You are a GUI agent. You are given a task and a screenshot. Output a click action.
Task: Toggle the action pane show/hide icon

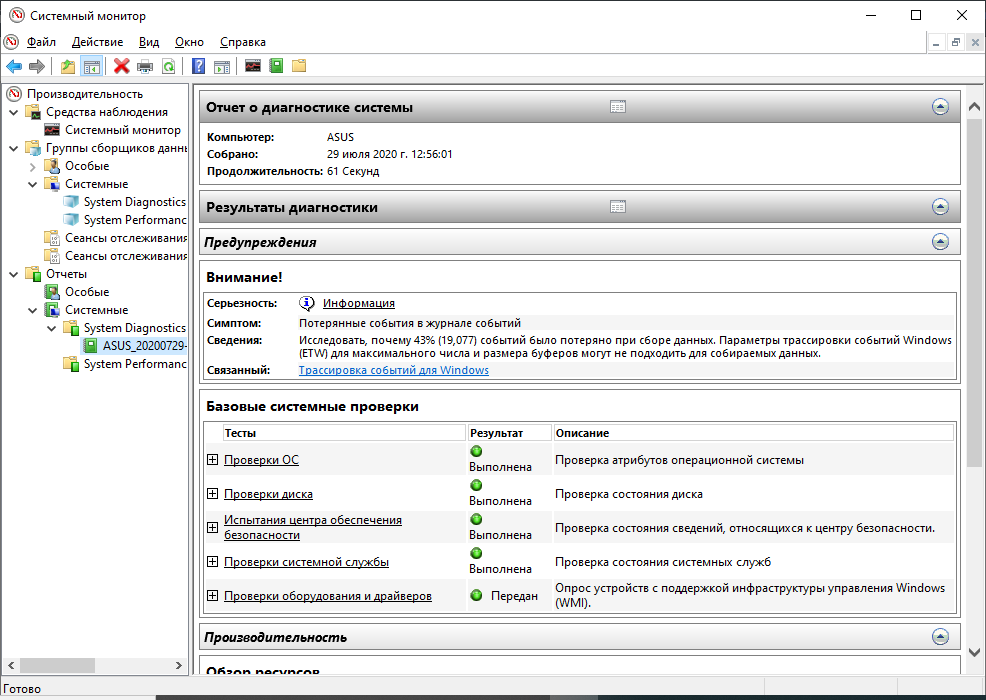(x=222, y=66)
